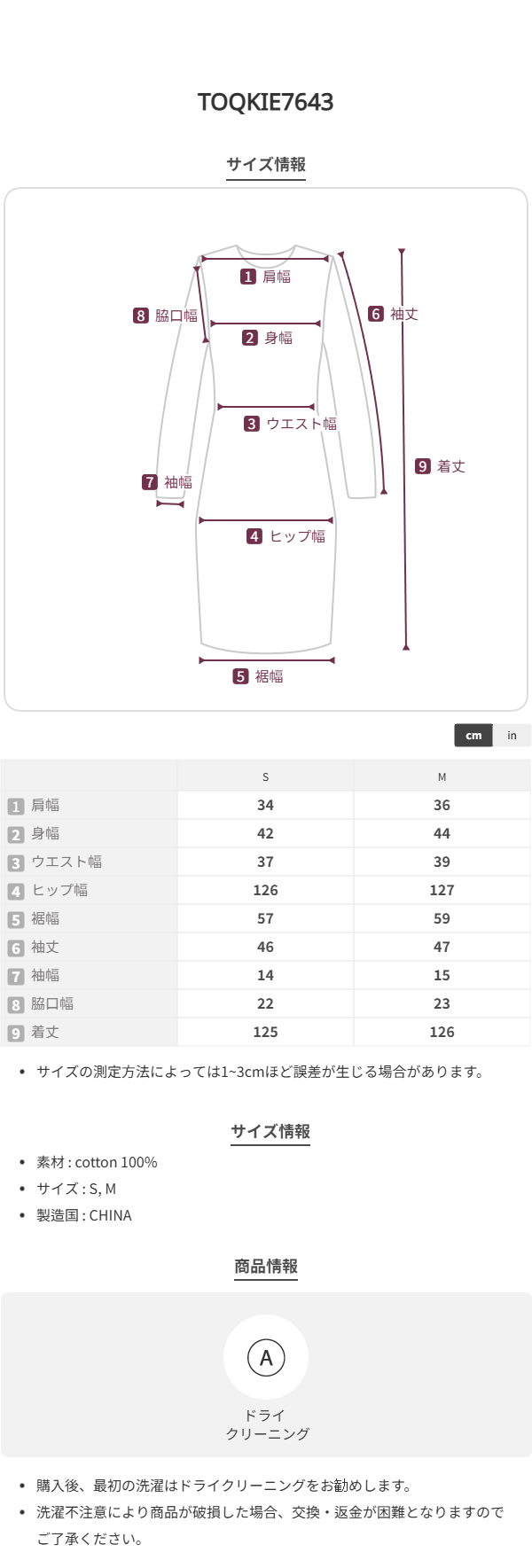Image resolution: width=532 pixels, height=1568 pixels.
Task: Click the TOQKIE7643 product code title
Action: point(266,102)
